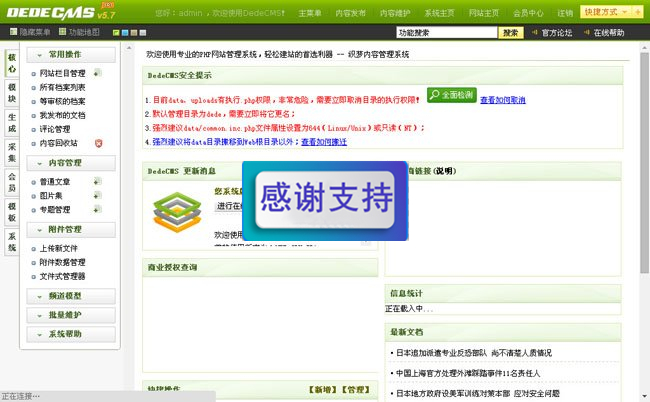Open the 主菜单 top menu
Image resolution: width=650 pixels, height=402 pixels.
click(310, 13)
